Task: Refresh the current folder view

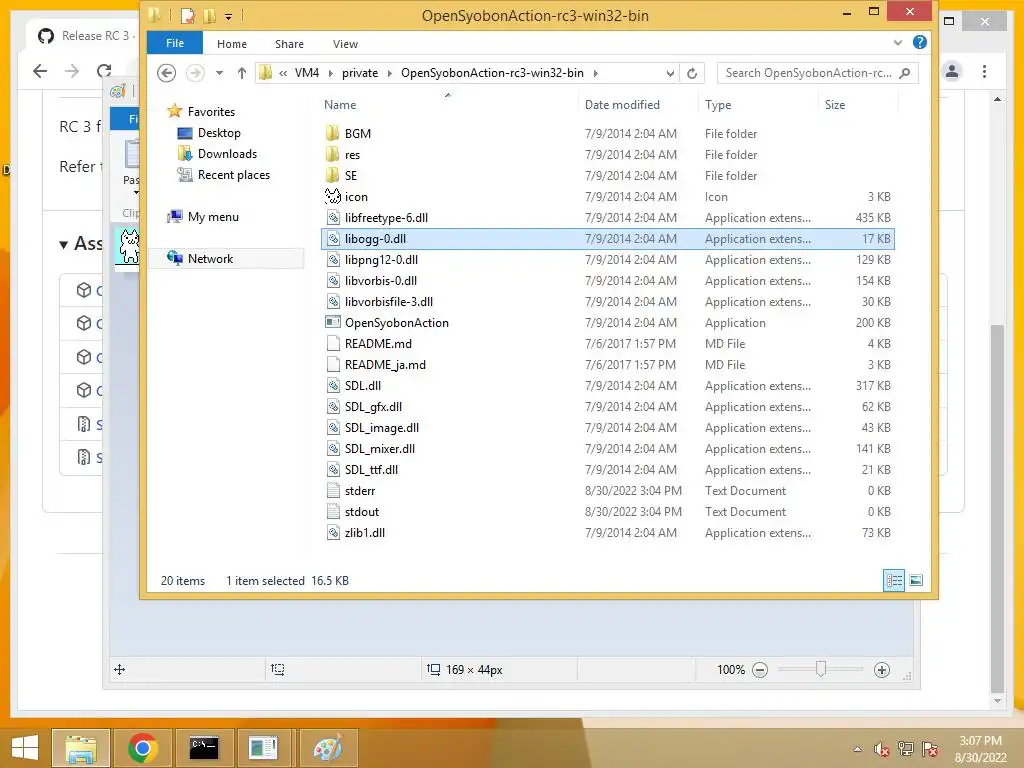Action: click(692, 73)
